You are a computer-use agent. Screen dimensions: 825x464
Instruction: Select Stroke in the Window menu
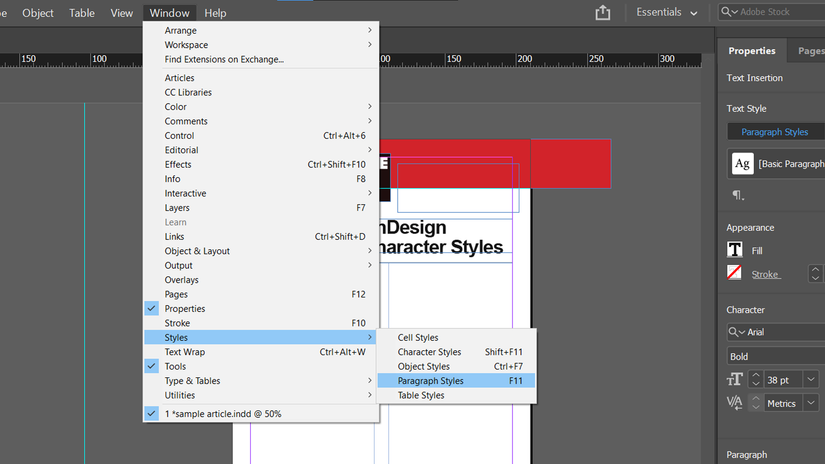pos(261,323)
